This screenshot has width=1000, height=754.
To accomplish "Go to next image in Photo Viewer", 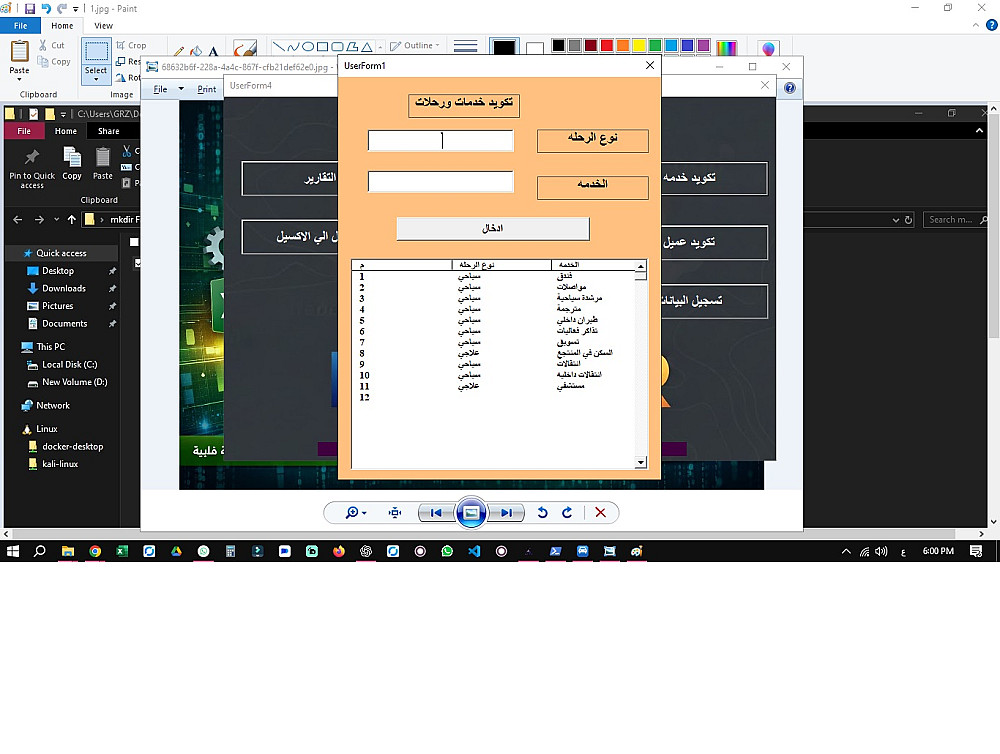I will (x=506, y=513).
